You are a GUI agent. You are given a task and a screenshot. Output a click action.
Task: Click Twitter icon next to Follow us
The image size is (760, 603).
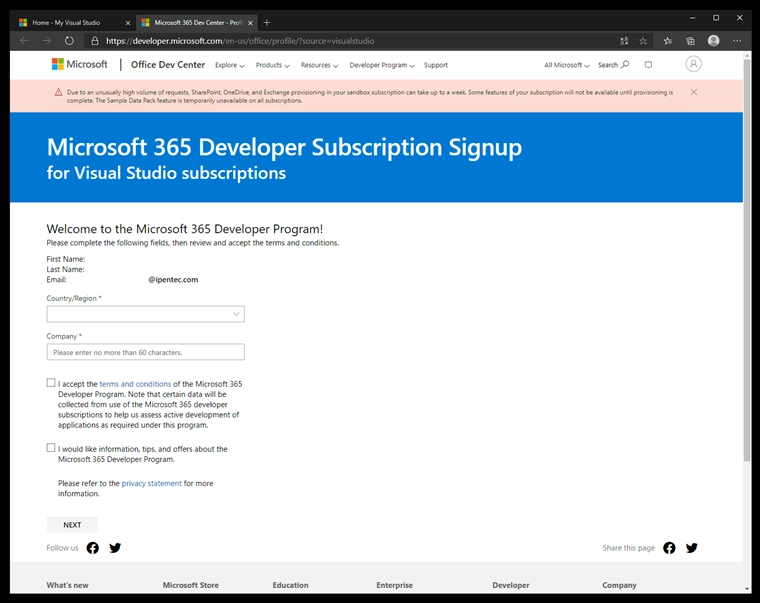[x=115, y=548]
